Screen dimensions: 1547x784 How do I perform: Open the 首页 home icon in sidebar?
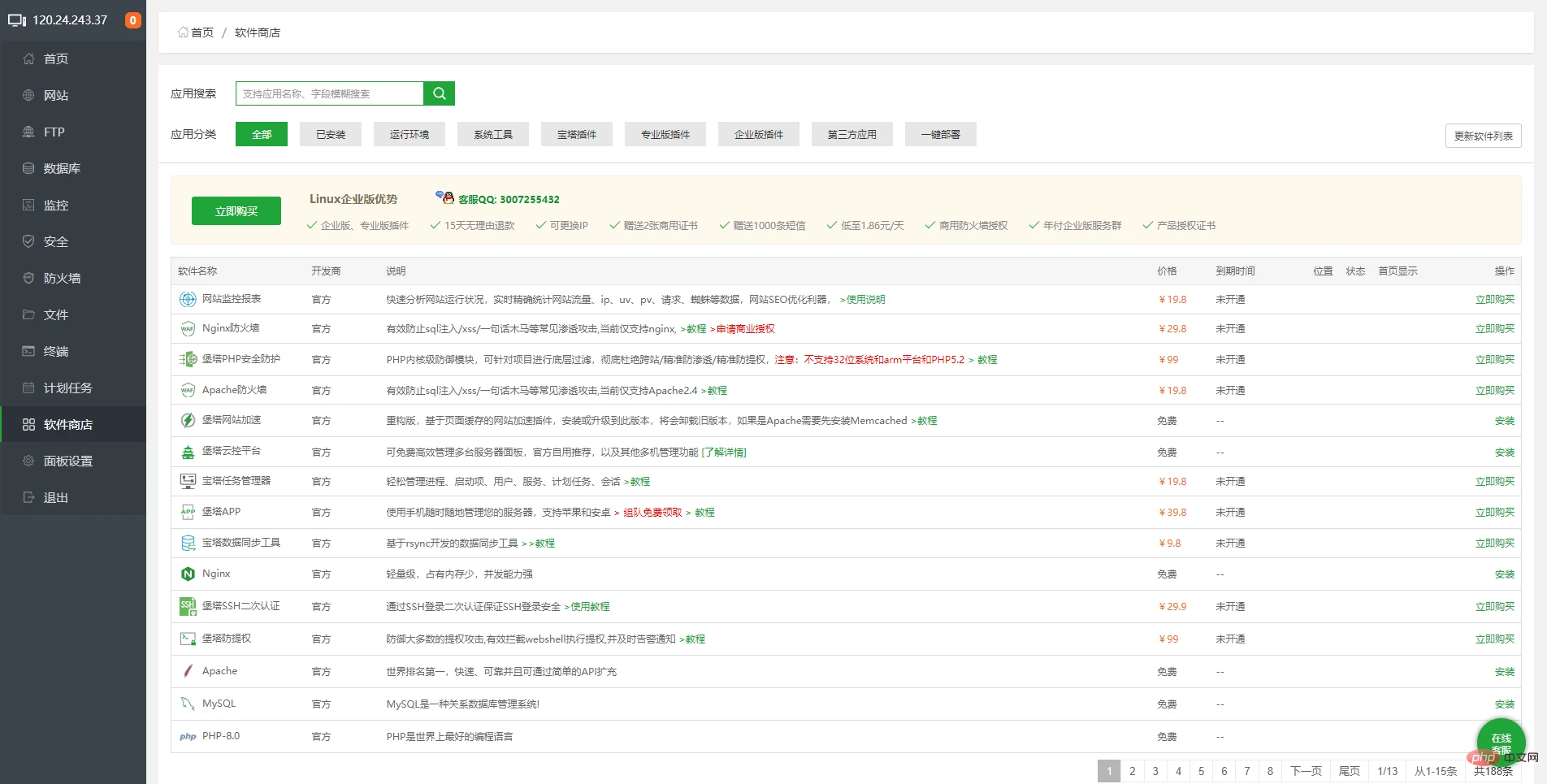pos(28,58)
